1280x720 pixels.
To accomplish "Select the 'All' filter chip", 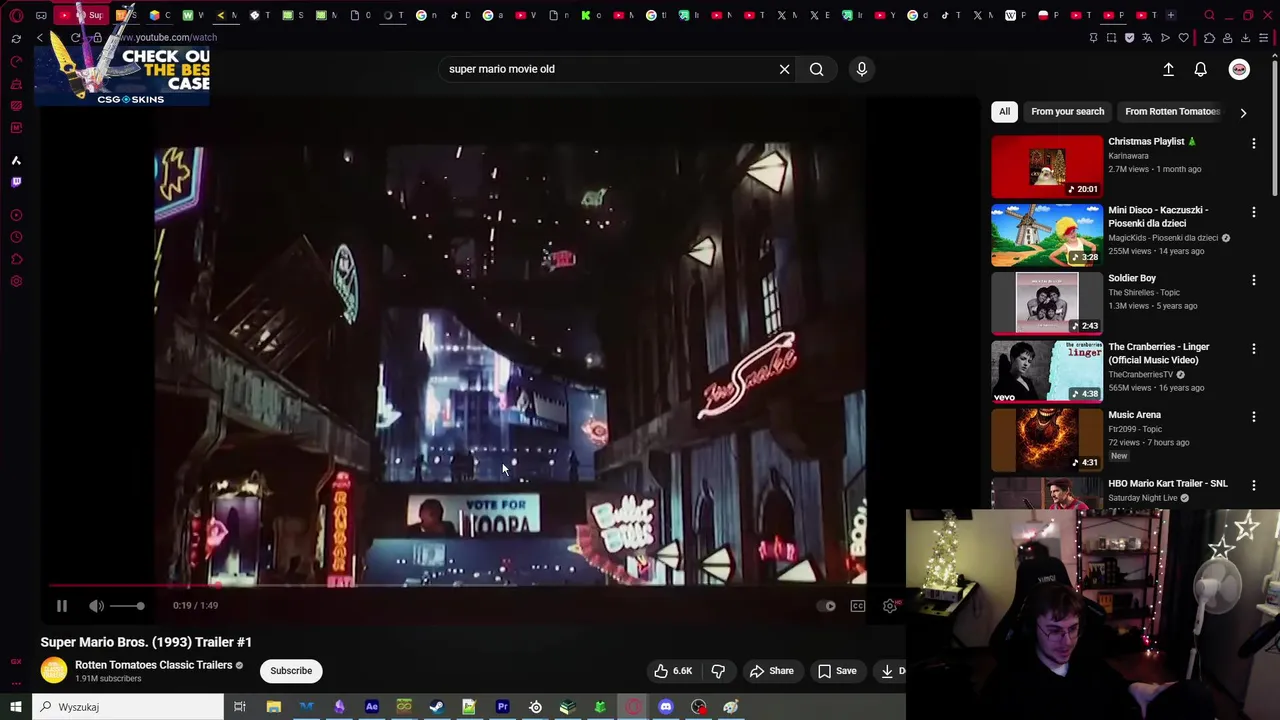I will click(x=1004, y=111).
